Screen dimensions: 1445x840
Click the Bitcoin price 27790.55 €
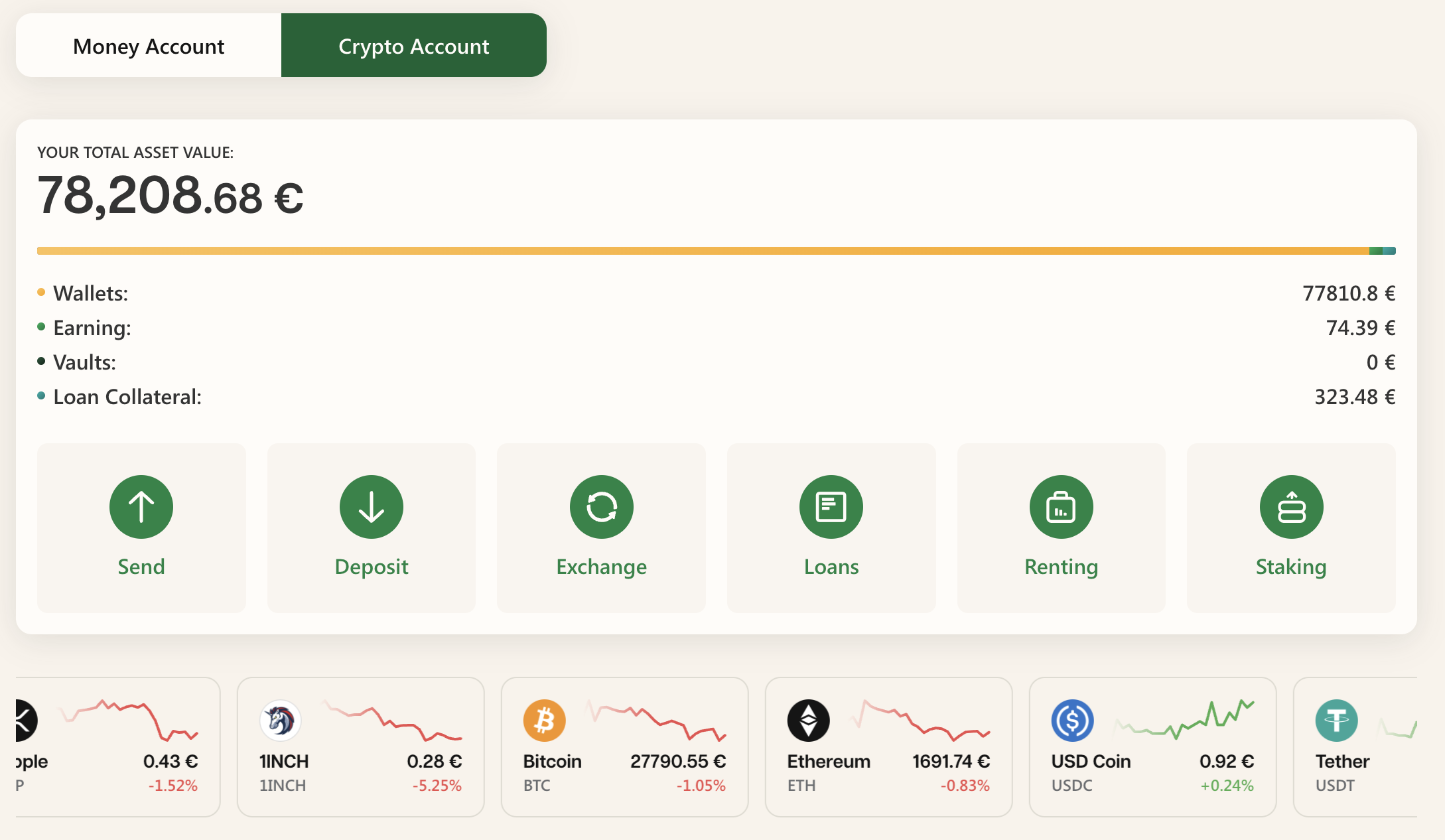tap(678, 761)
